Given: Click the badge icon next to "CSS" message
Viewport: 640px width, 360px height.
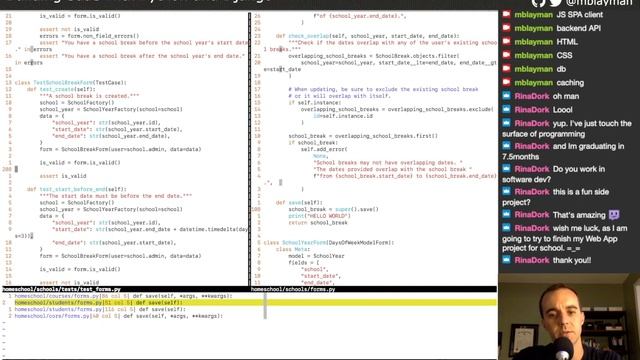Looking at the screenshot, I should [x=507, y=55].
